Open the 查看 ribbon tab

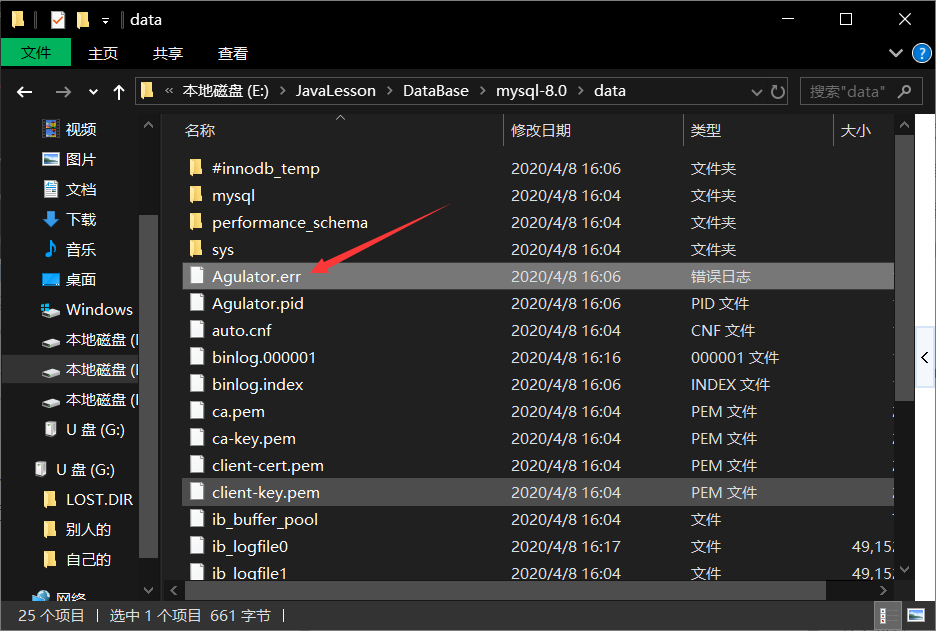pyautogui.click(x=232, y=53)
